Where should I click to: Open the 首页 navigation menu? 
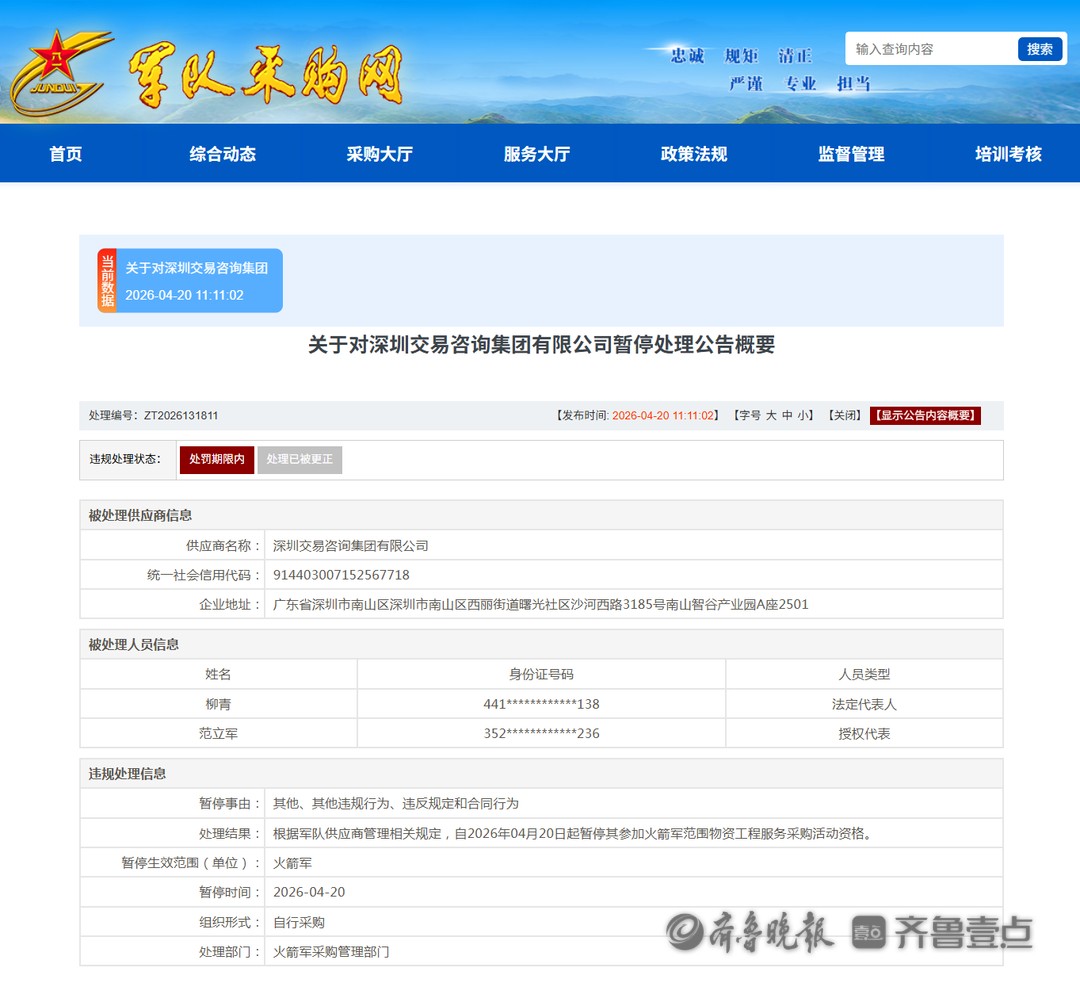tap(66, 154)
